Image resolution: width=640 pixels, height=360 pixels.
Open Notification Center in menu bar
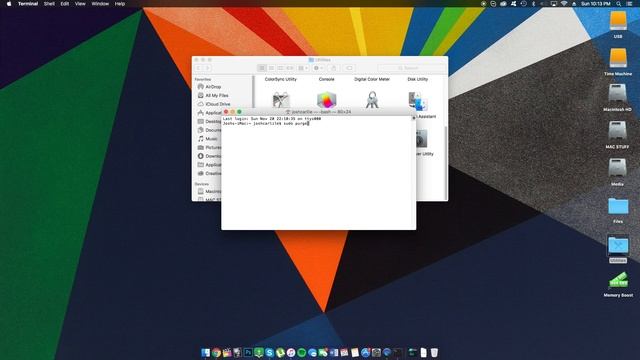click(x=630, y=4)
